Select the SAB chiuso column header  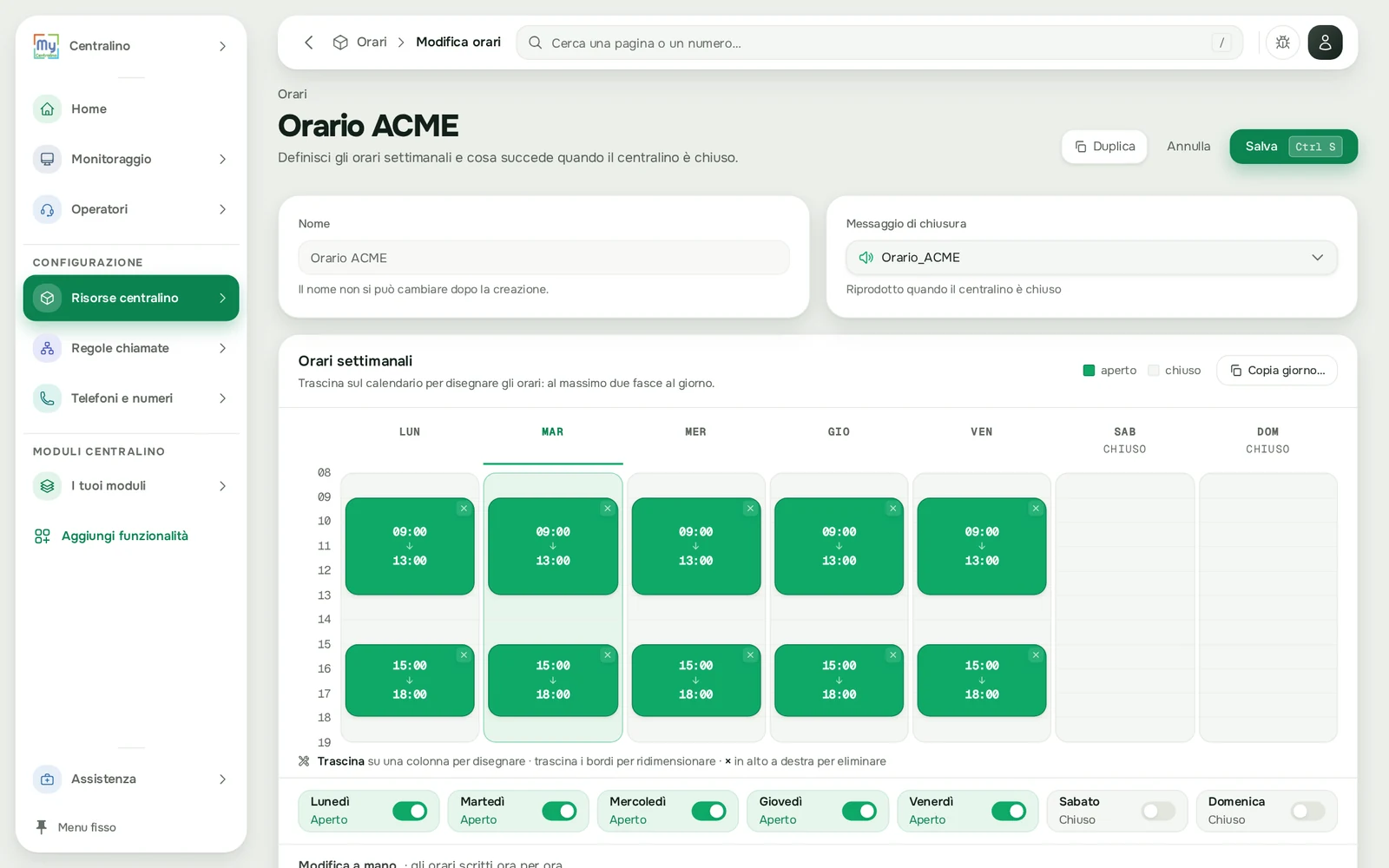[1124, 440]
